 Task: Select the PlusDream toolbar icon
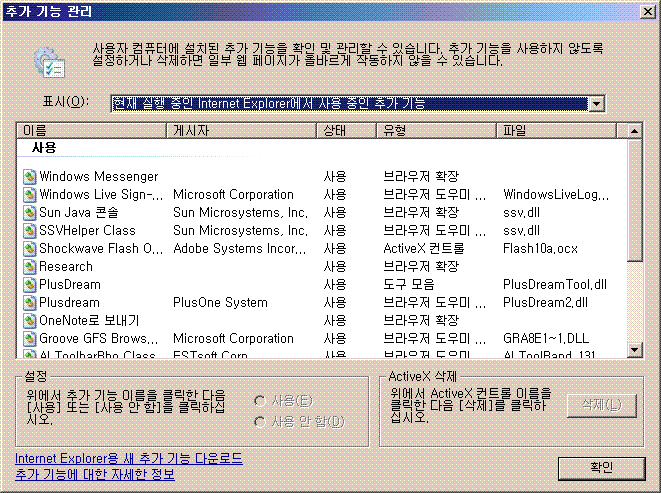[29, 285]
